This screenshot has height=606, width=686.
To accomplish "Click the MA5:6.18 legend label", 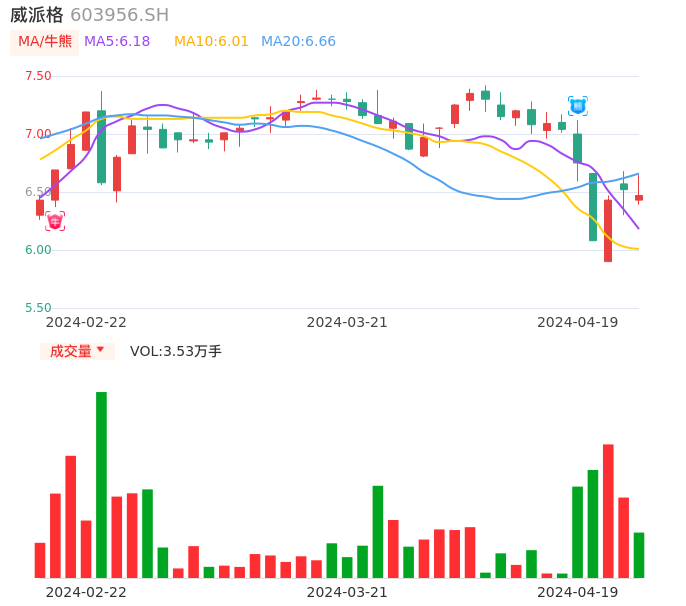I will point(117,42).
